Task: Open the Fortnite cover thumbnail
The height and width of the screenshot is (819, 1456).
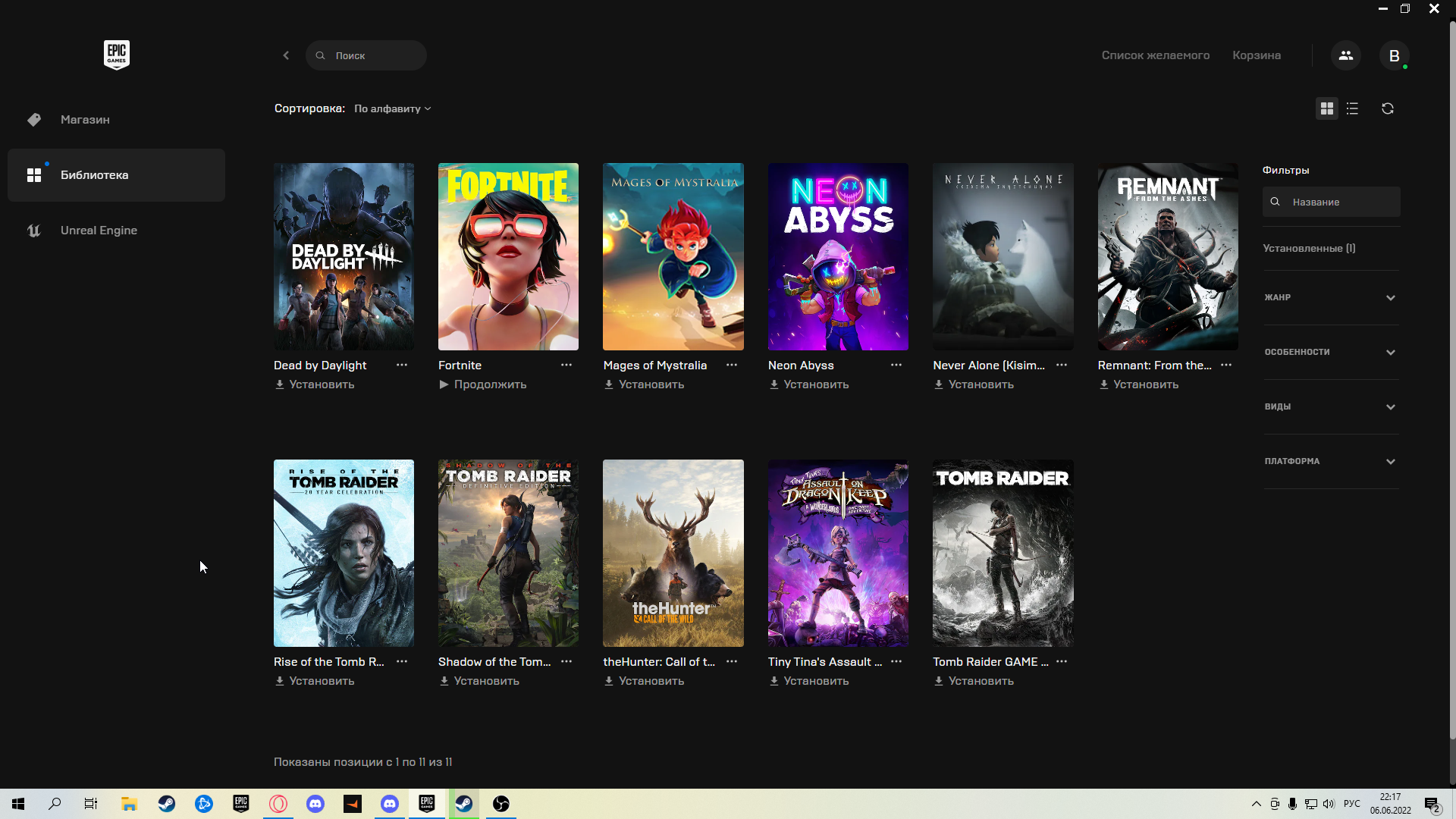Action: coord(508,256)
